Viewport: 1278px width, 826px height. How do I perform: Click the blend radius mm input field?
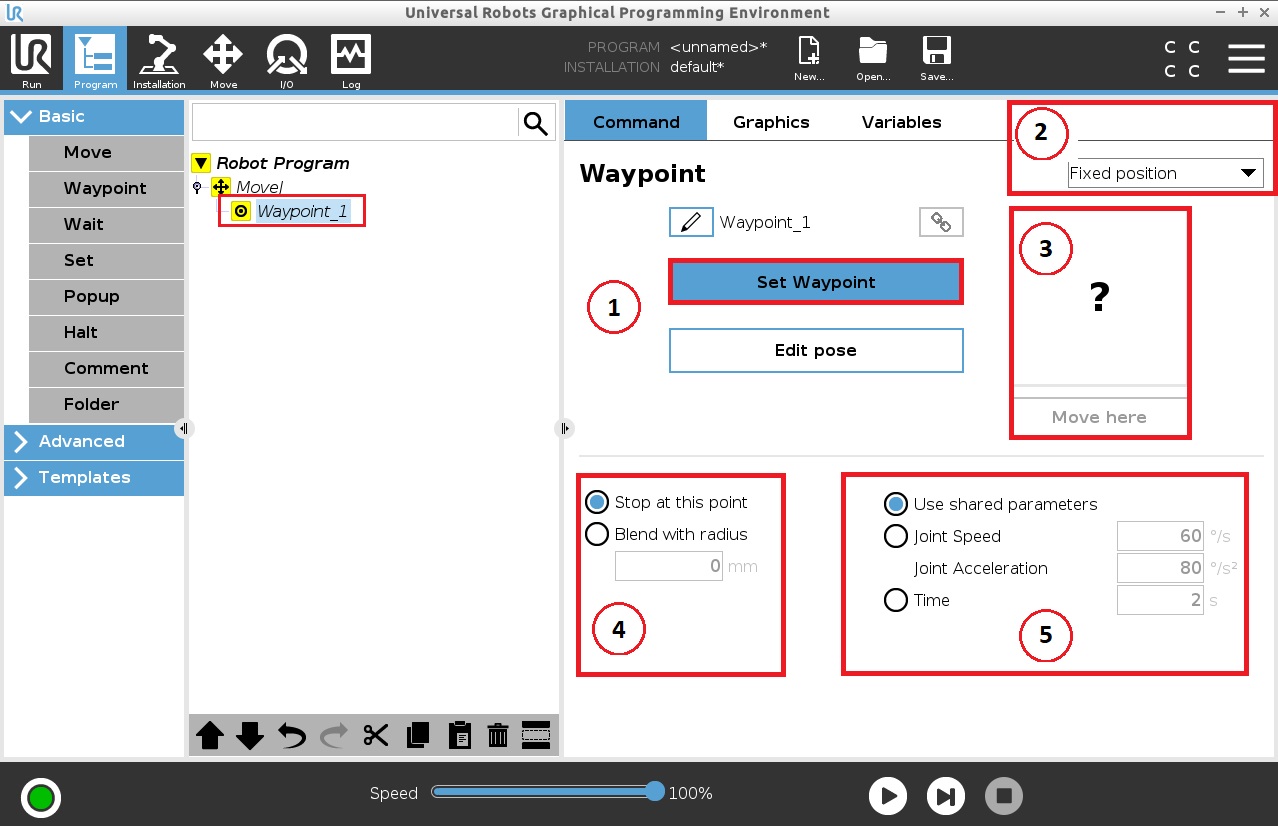point(669,566)
